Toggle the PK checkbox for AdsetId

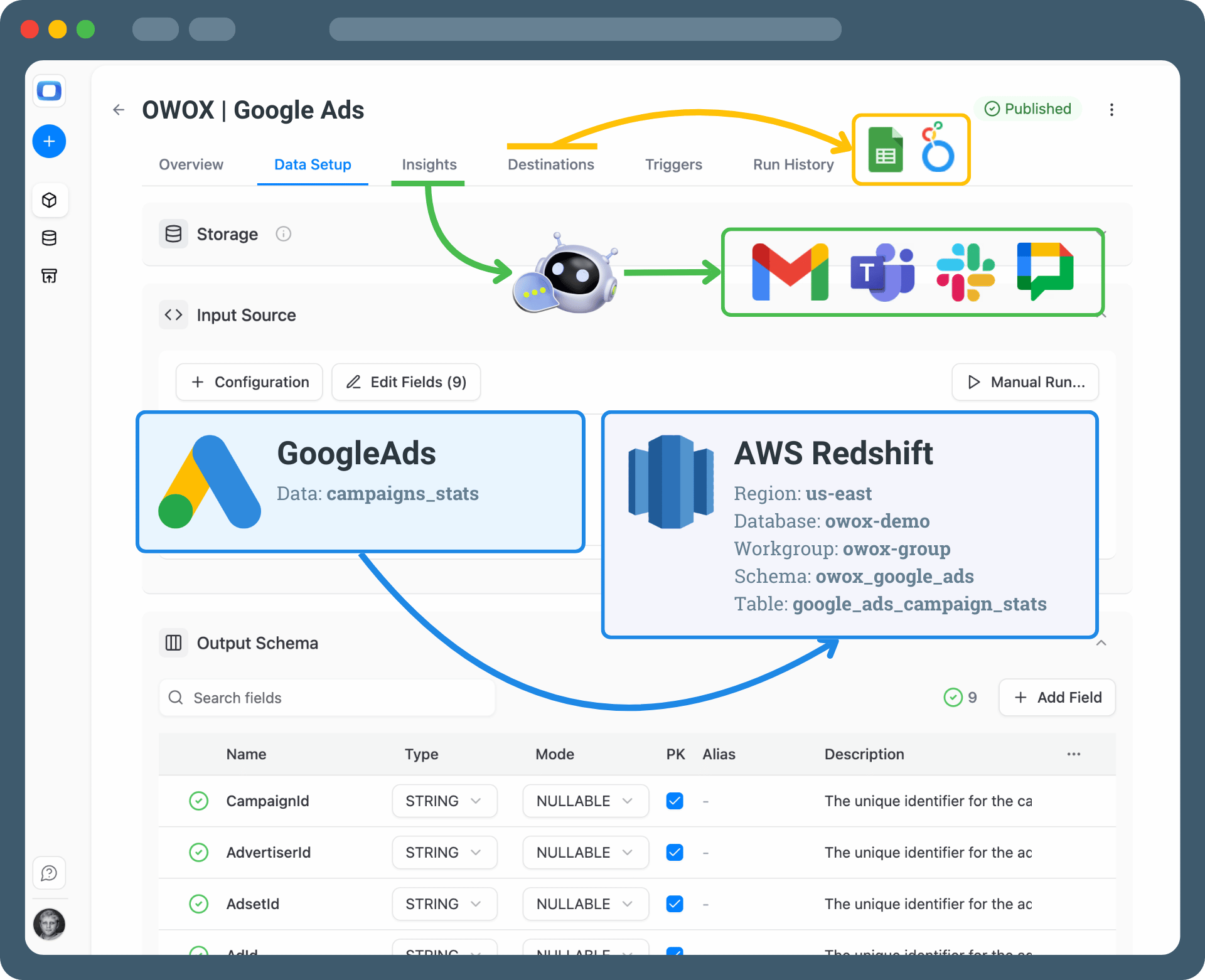tap(675, 904)
